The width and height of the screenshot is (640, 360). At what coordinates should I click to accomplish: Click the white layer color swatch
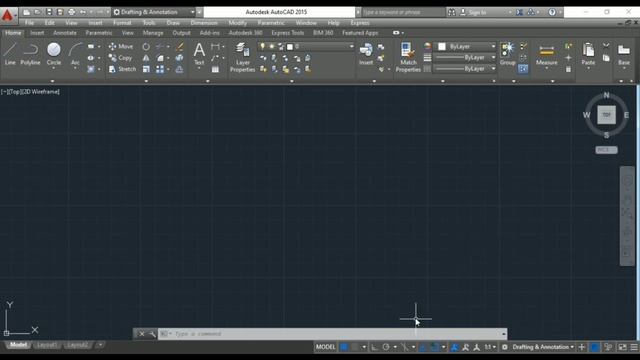290,47
